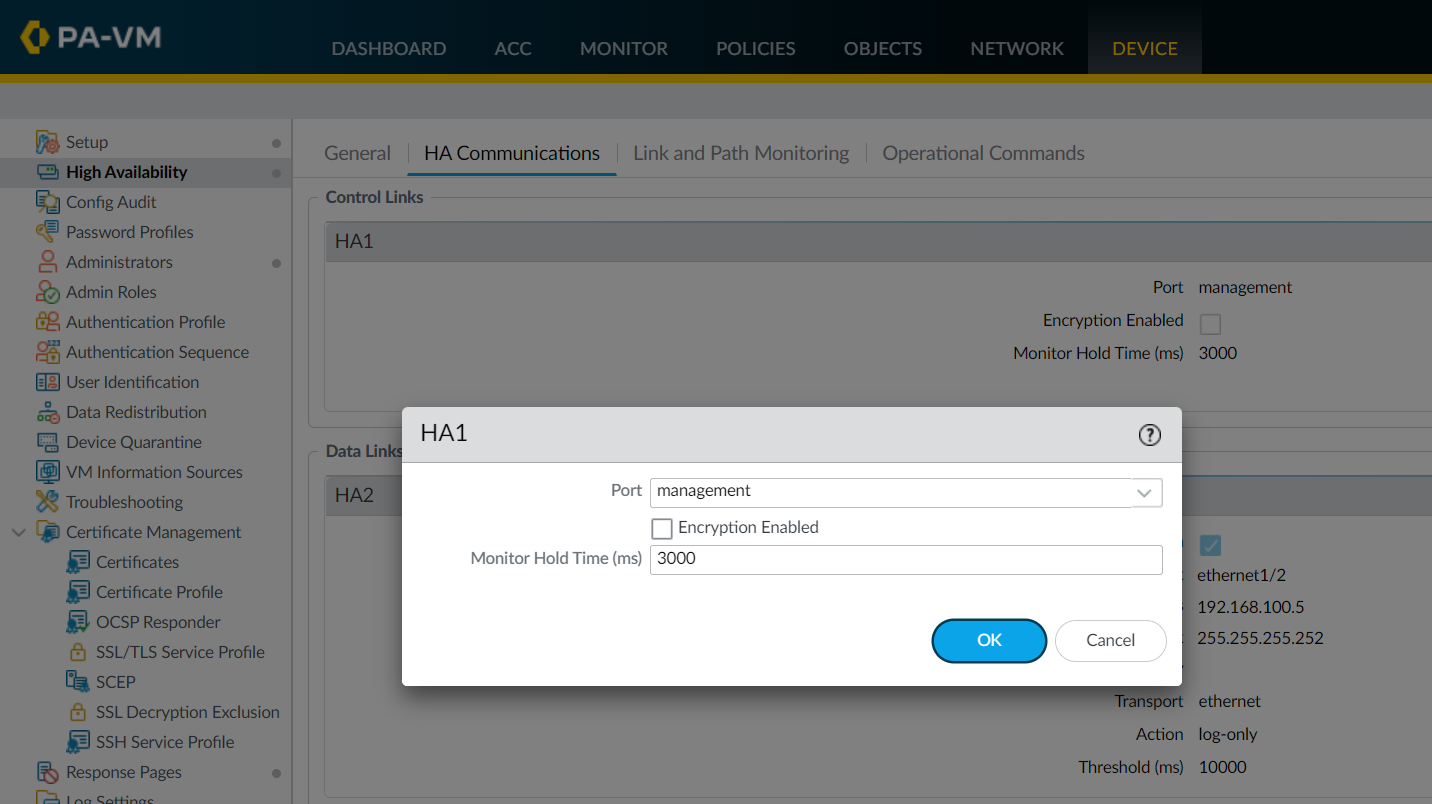
Task: Open the Password Profiles icon
Action: click(x=48, y=232)
